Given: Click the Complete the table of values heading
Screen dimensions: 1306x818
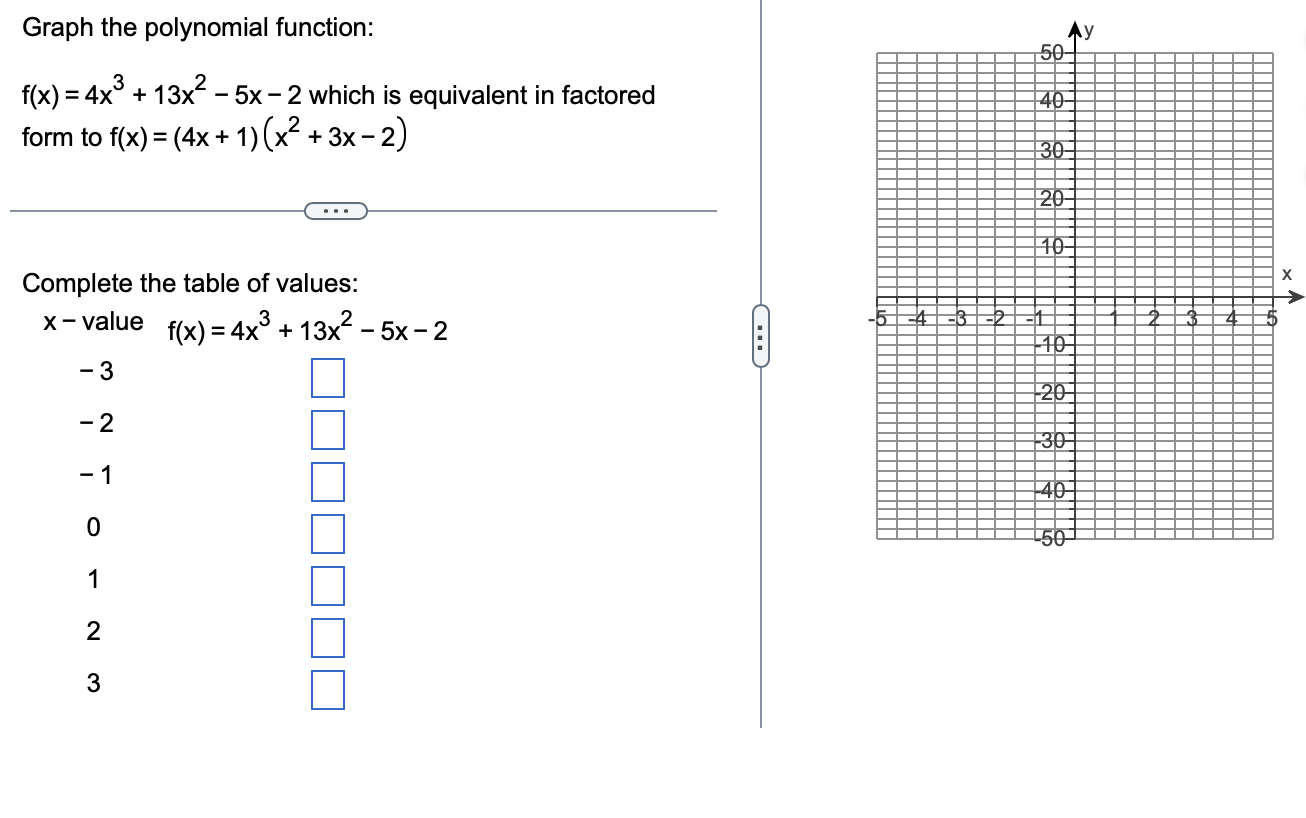Looking at the screenshot, I should tap(191, 283).
